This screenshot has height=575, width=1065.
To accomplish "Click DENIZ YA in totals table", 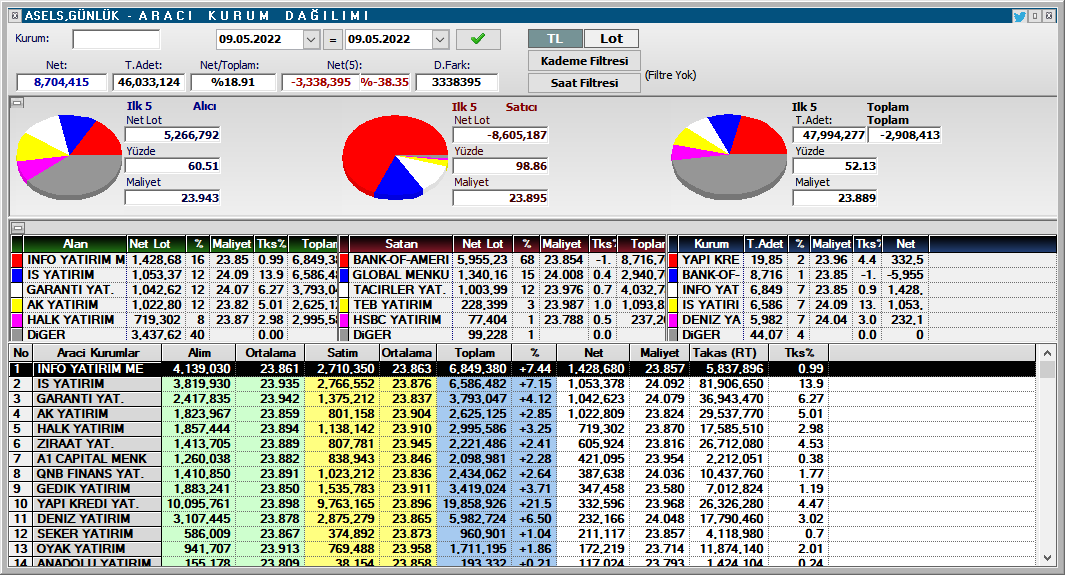I will [x=710, y=320].
